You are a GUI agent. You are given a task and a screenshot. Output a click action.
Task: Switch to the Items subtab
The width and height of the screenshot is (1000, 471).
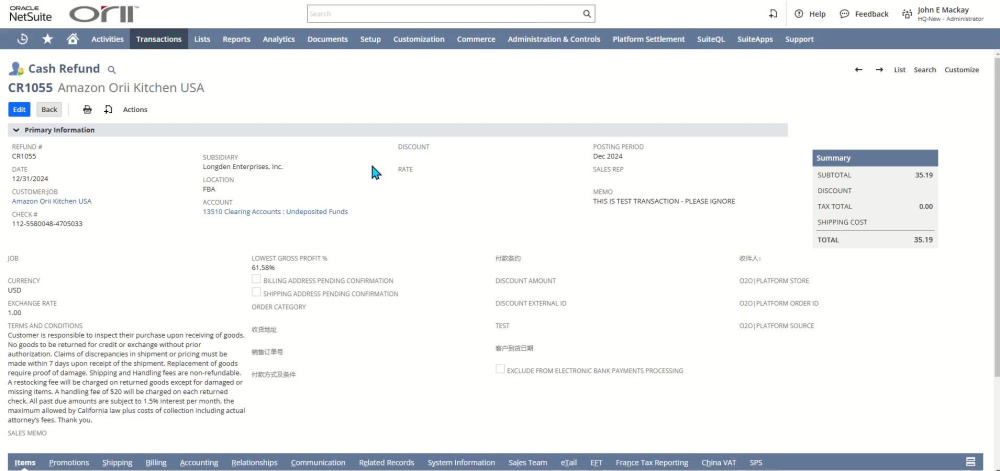(x=25, y=463)
